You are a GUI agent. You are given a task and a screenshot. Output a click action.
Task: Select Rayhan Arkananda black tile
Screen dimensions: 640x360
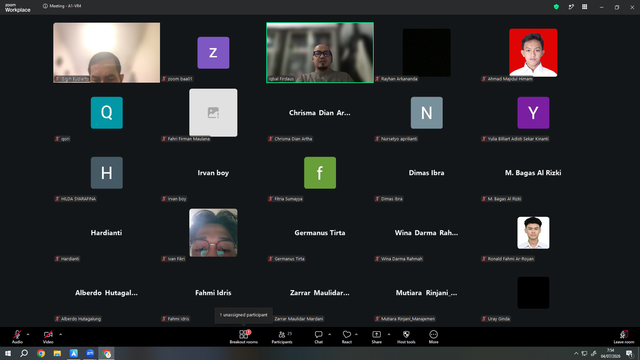(427, 53)
